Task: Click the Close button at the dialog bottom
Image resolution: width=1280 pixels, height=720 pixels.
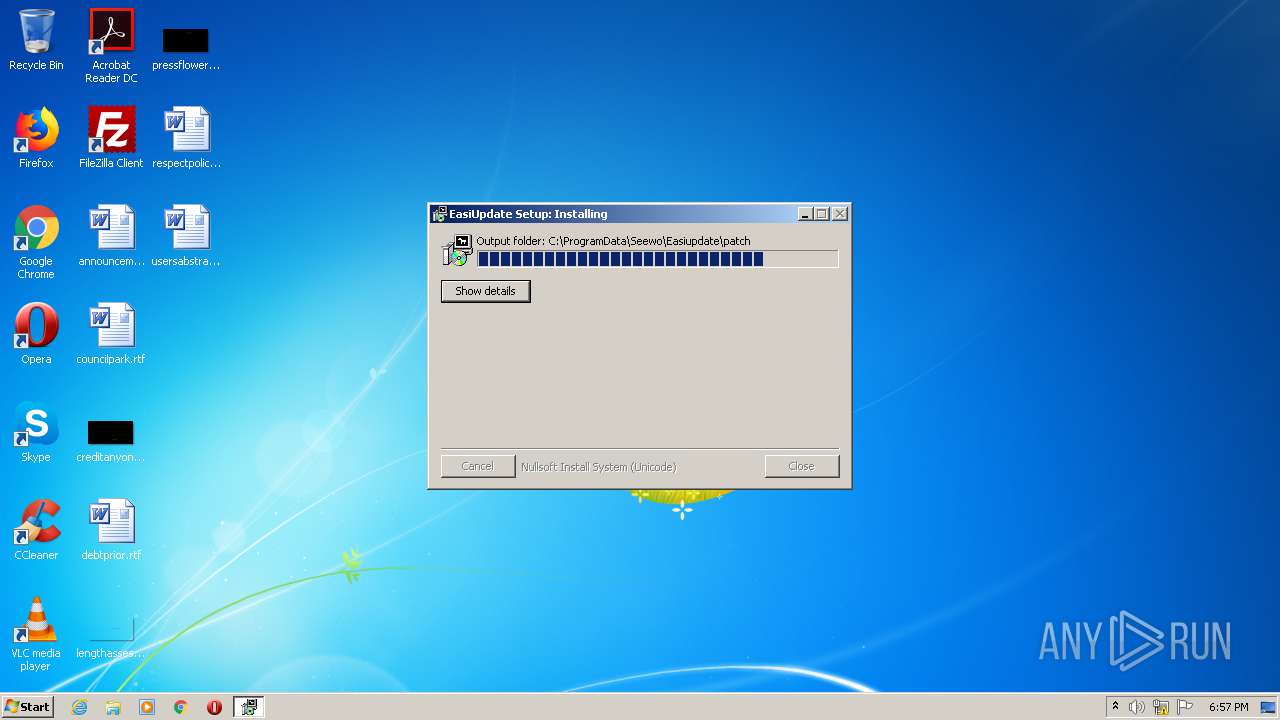Action: pyautogui.click(x=801, y=466)
